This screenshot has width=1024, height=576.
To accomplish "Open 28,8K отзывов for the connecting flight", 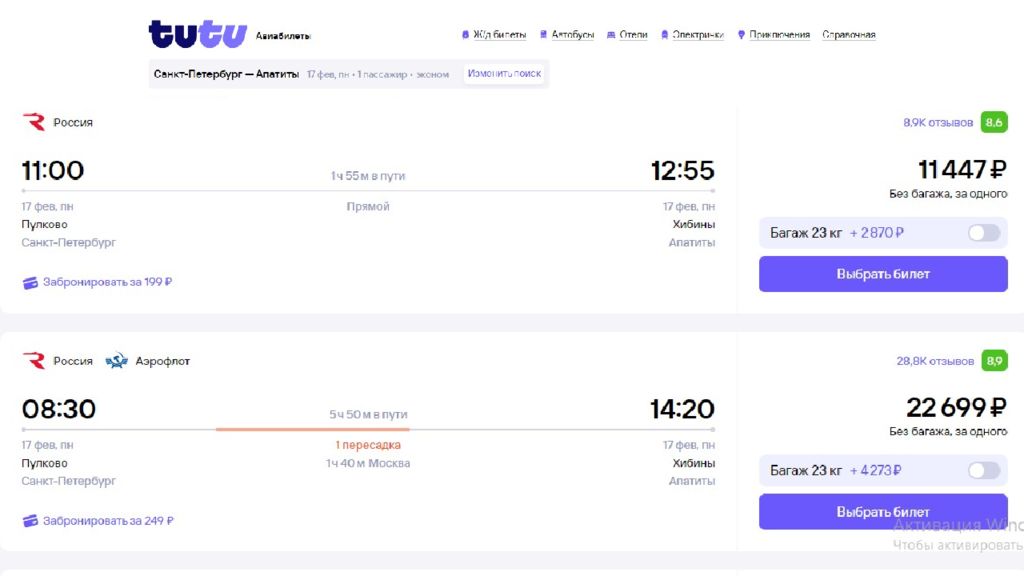I will pyautogui.click(x=935, y=361).
